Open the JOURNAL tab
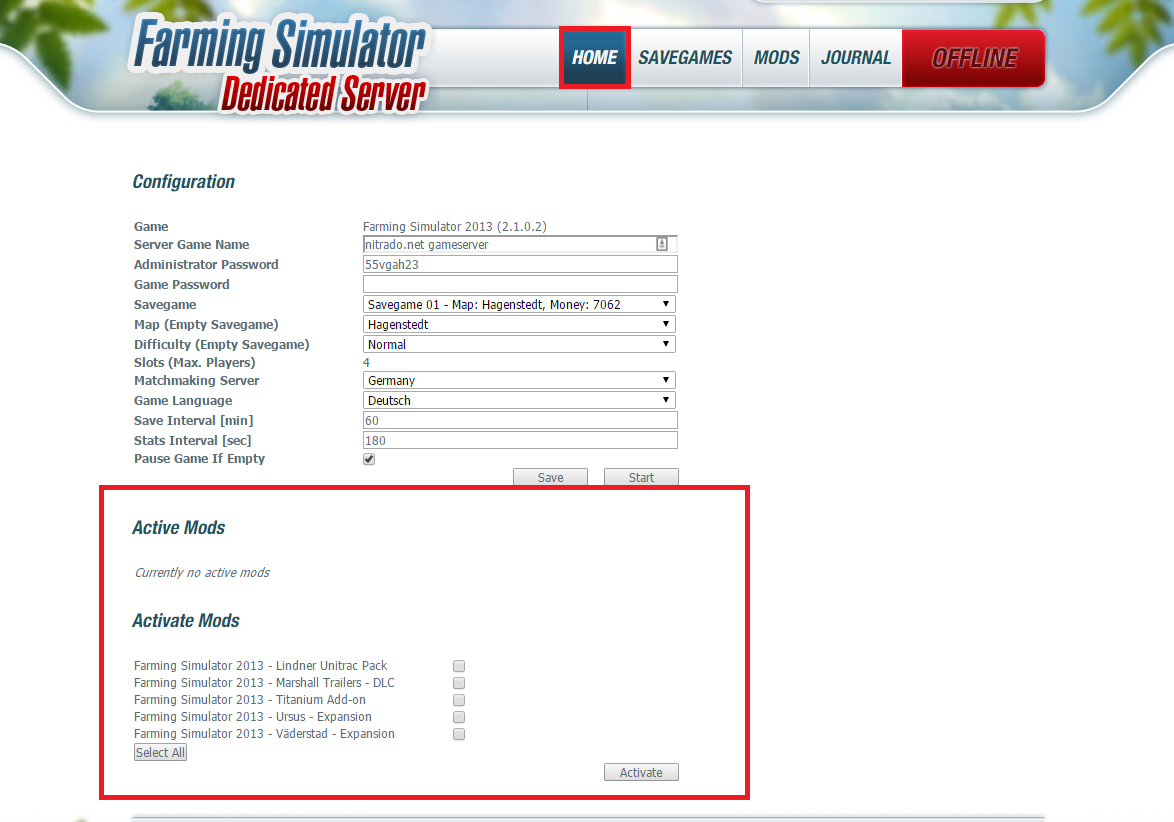 point(855,57)
